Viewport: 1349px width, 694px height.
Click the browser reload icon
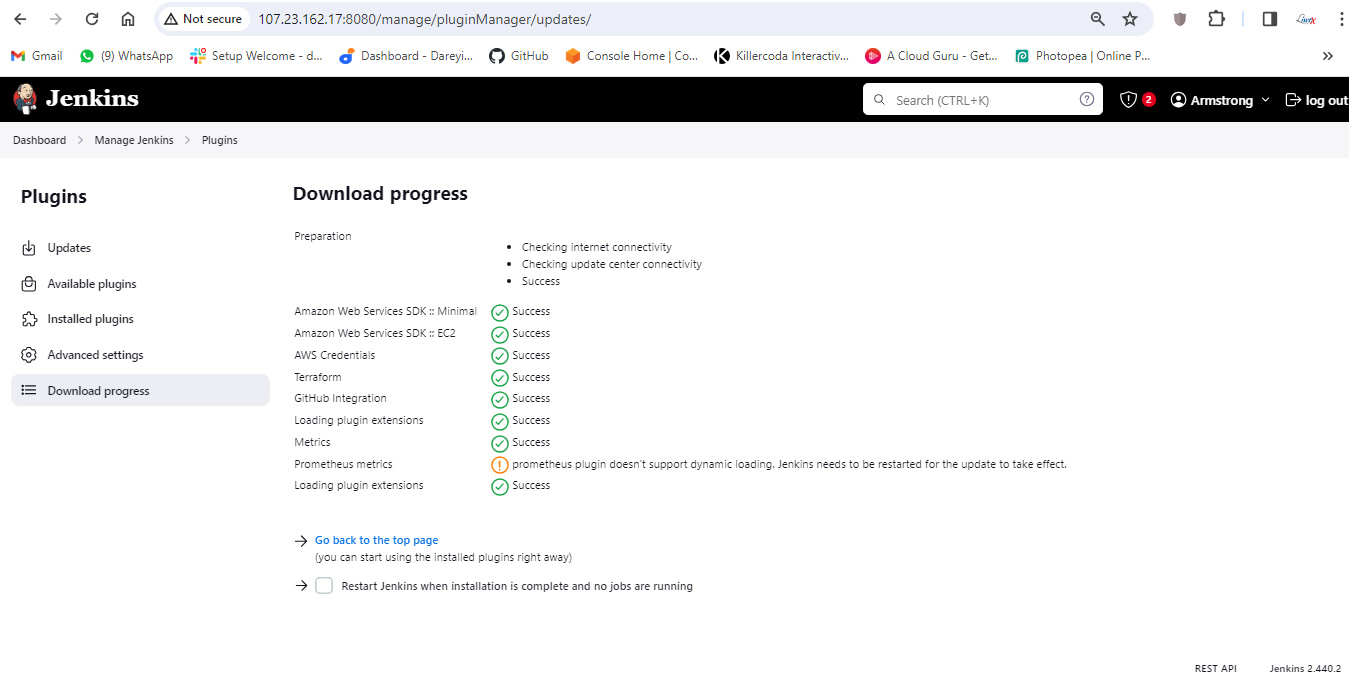(x=92, y=19)
